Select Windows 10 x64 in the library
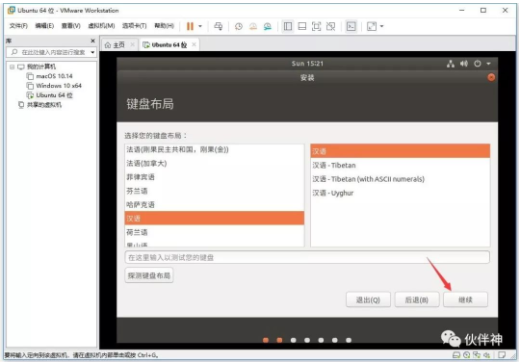 click(x=59, y=86)
